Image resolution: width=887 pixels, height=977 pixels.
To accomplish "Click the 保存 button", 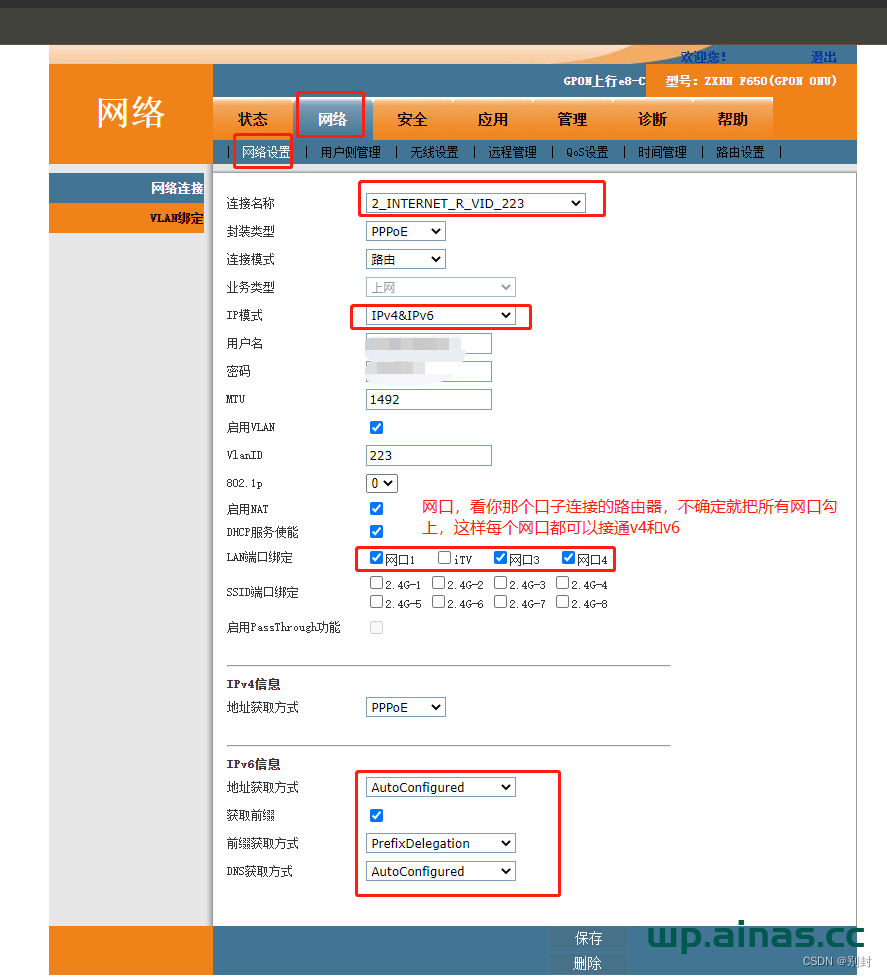I will (x=588, y=938).
